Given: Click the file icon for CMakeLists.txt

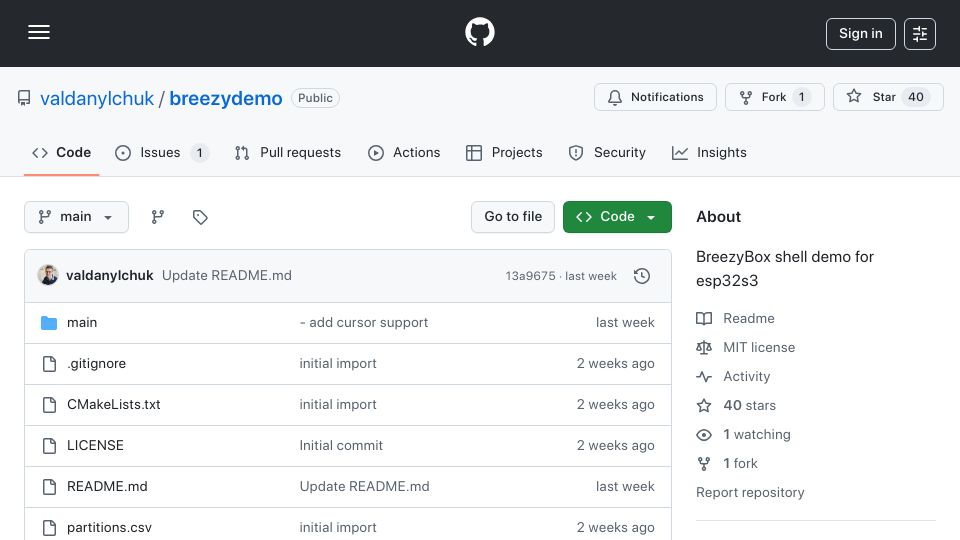Looking at the screenshot, I should point(49,405).
